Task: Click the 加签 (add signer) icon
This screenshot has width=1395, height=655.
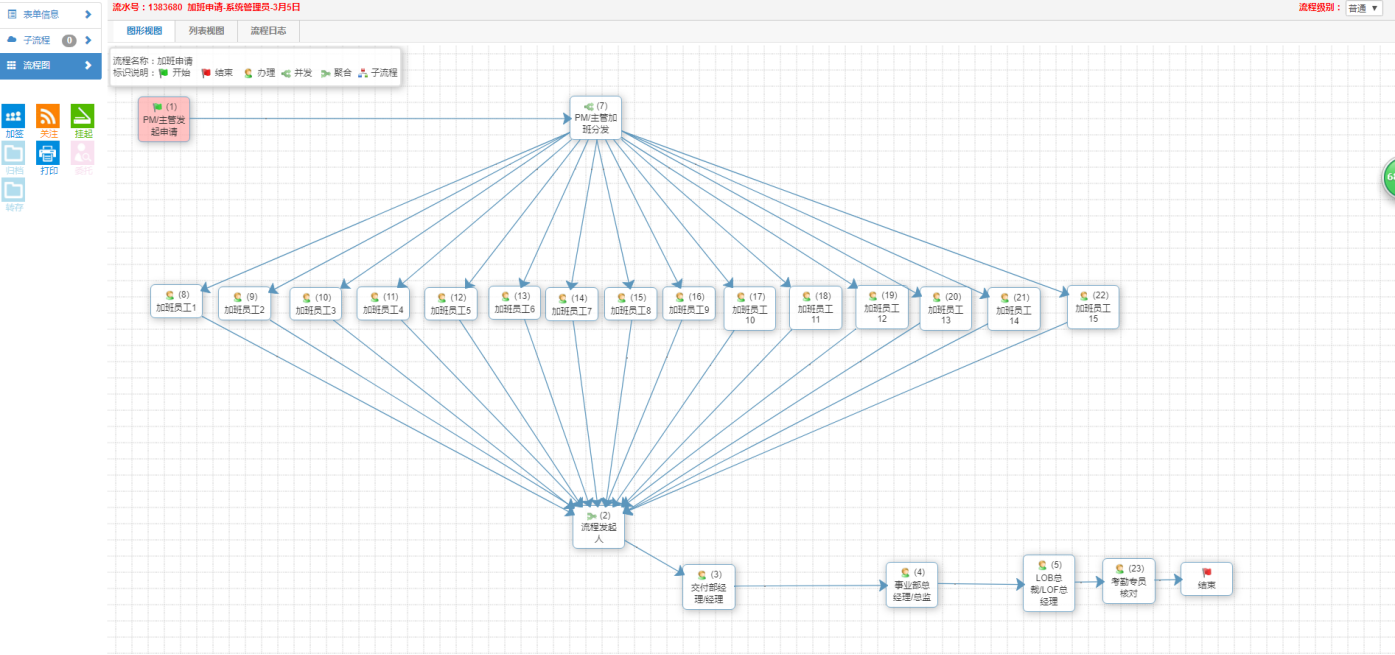Action: coord(14,116)
